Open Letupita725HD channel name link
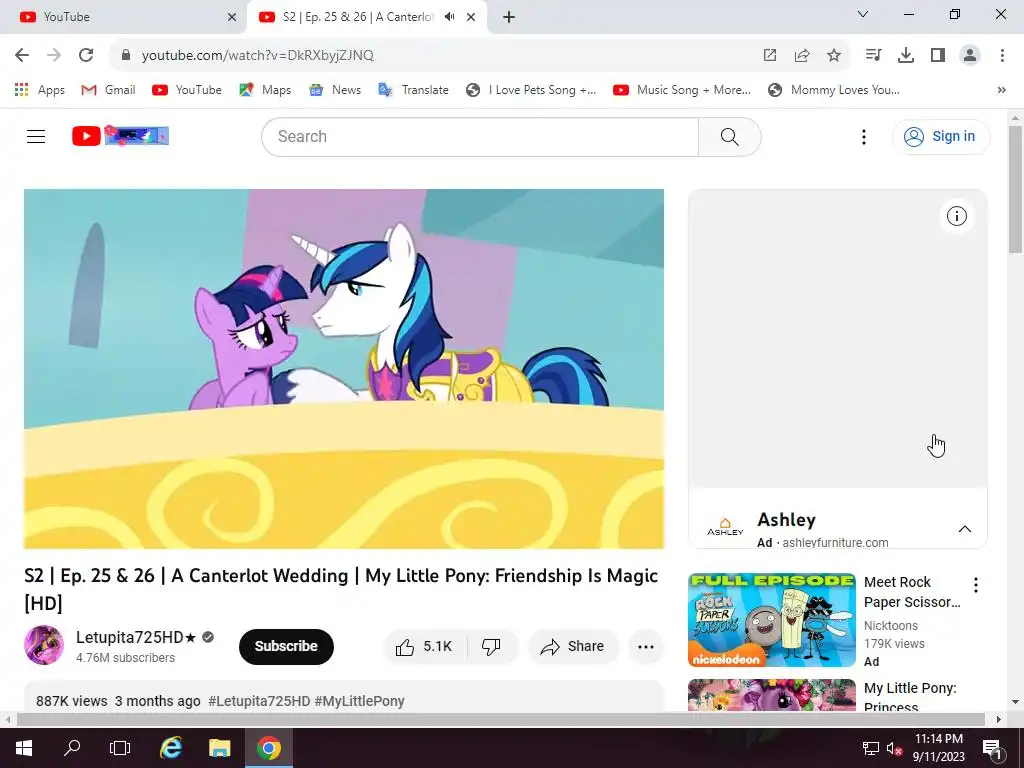The width and height of the screenshot is (1024, 768). point(136,637)
